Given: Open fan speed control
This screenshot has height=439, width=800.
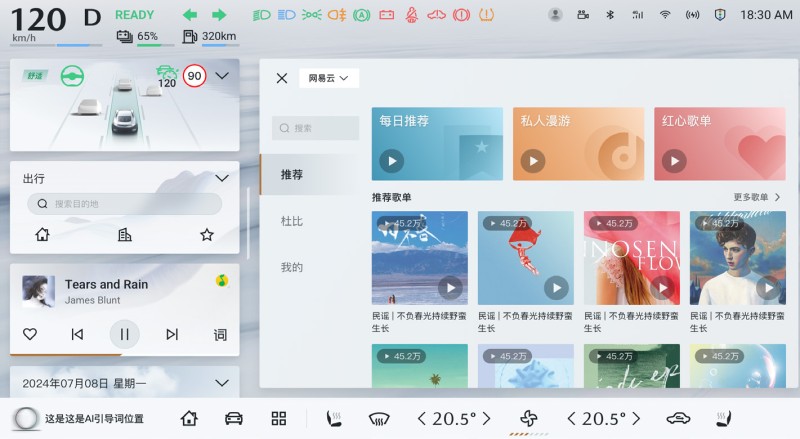Looking at the screenshot, I should tap(529, 419).
